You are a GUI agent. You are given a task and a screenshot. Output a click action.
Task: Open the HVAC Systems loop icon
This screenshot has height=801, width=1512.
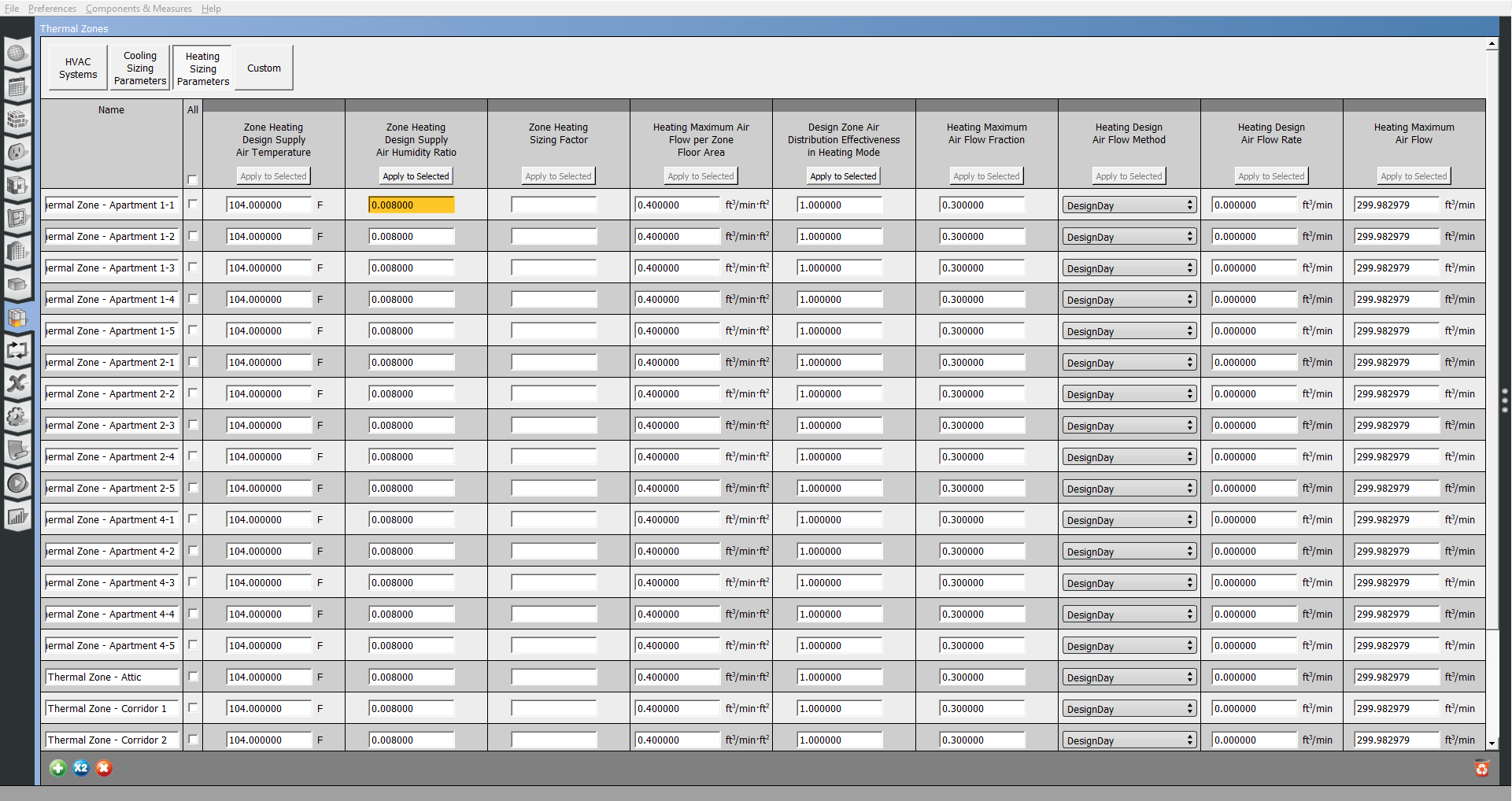(17, 351)
